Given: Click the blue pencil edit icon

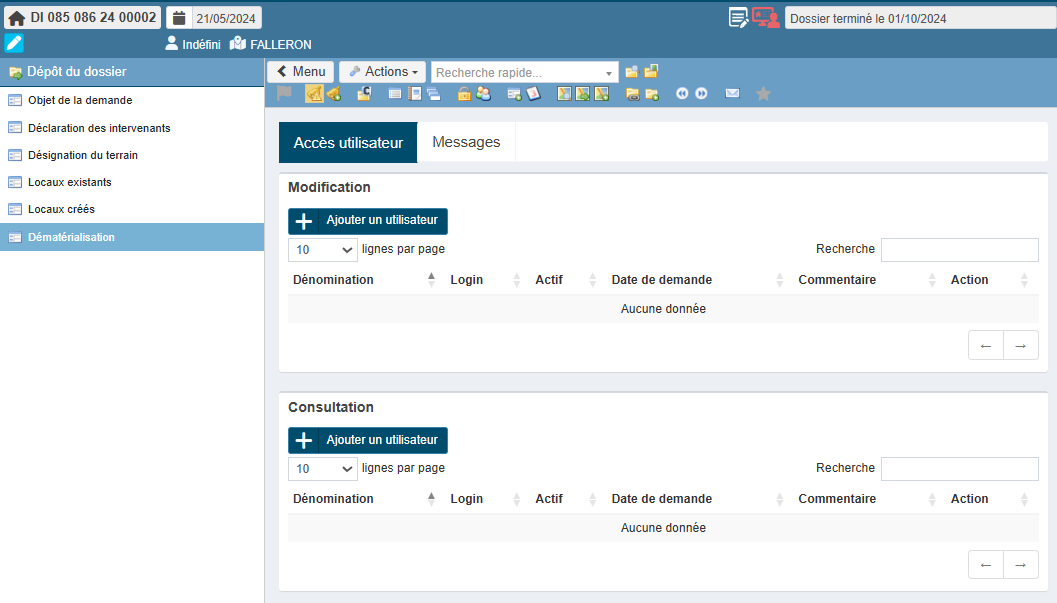Looking at the screenshot, I should pos(14,43).
